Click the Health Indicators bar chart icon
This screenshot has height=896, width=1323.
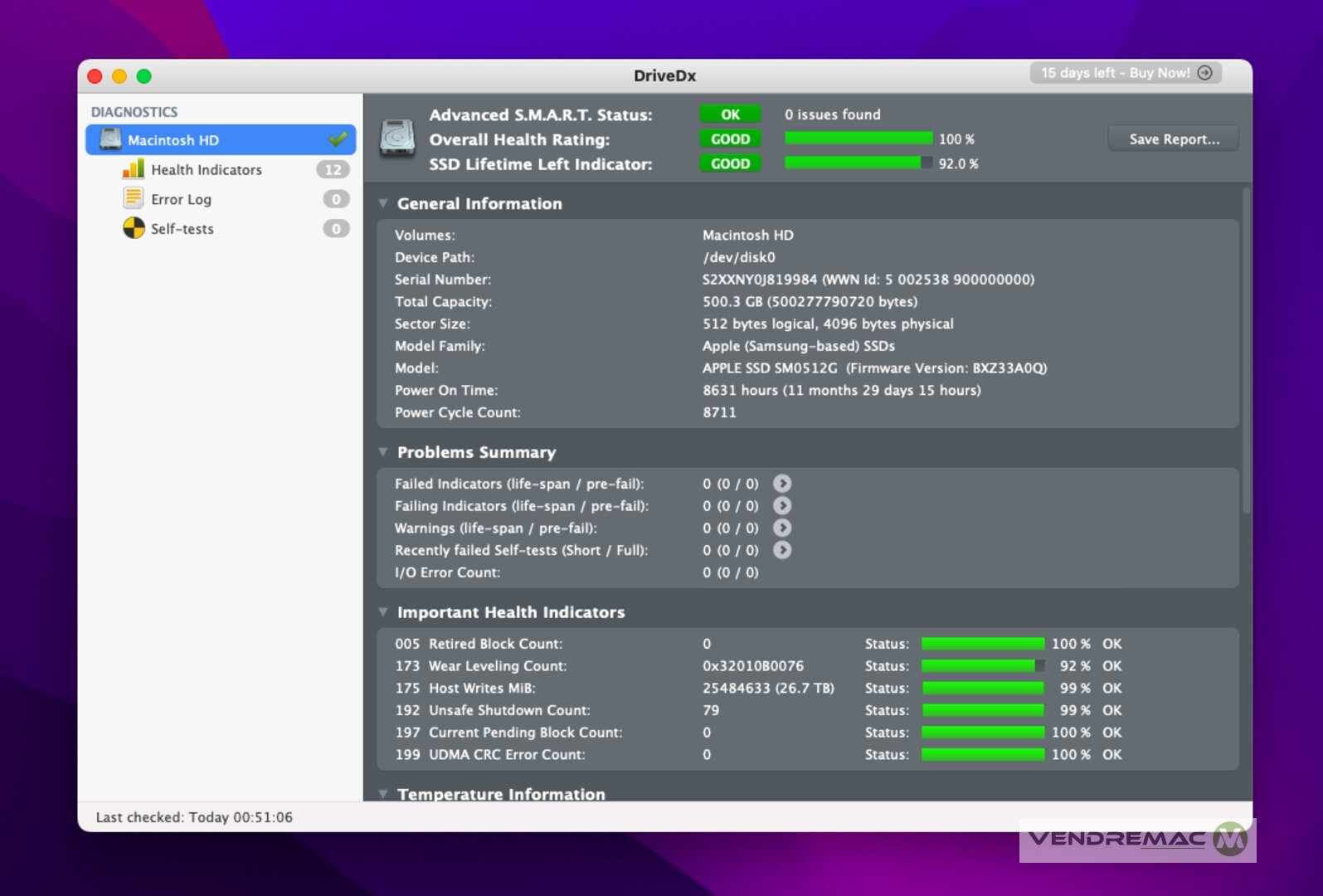pyautogui.click(x=133, y=169)
